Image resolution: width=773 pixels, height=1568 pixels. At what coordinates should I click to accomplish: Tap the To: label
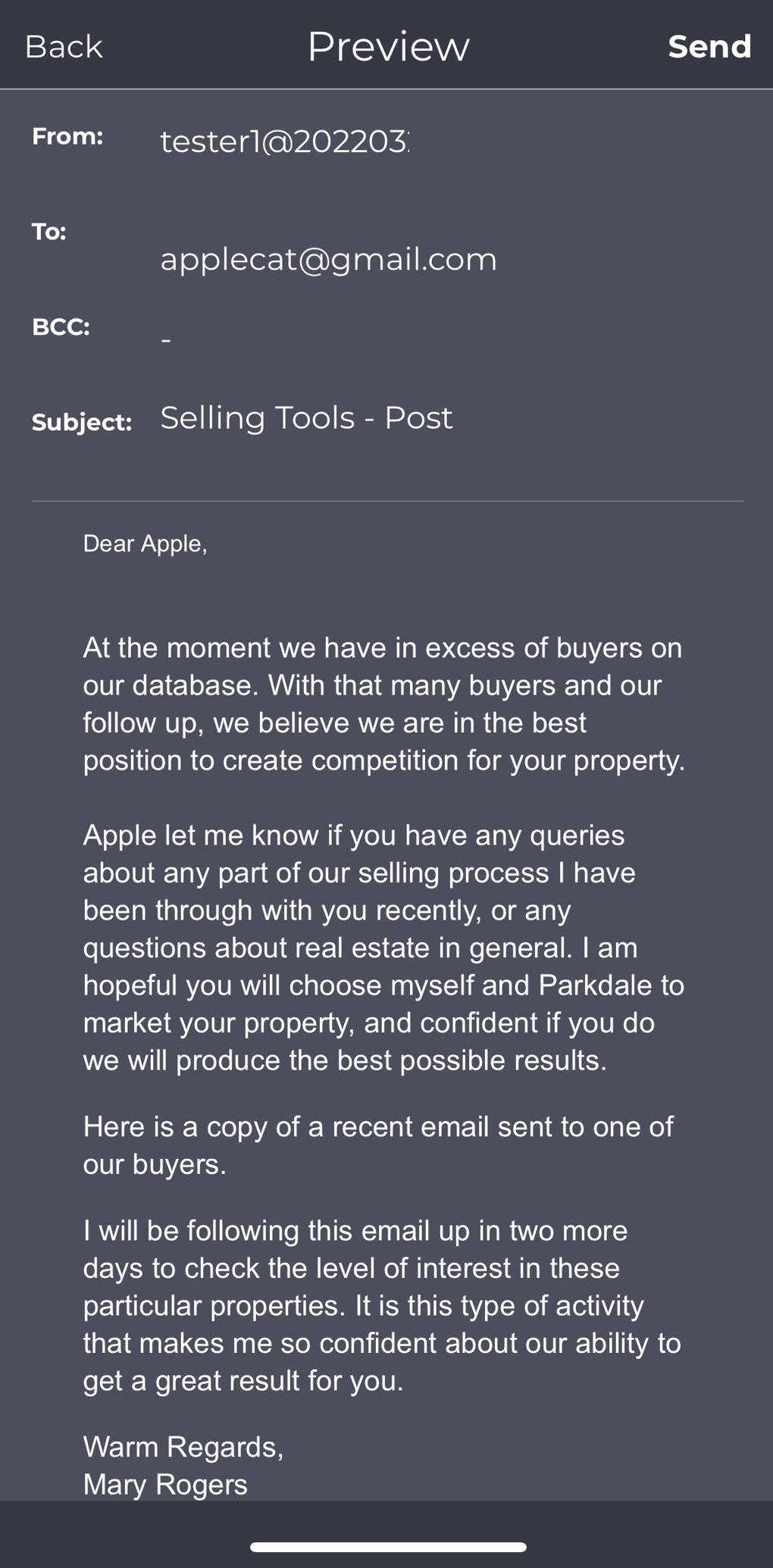tap(49, 232)
